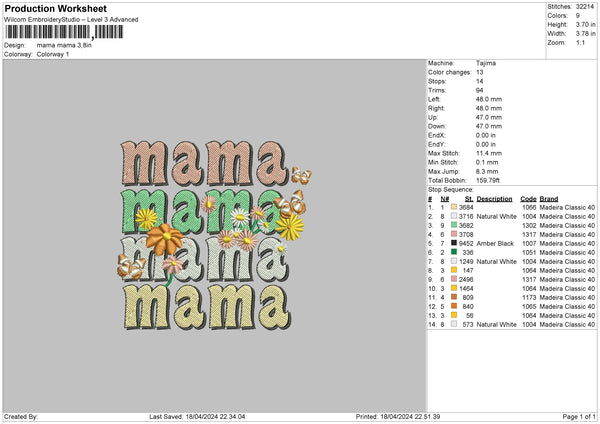Screen dimensions: 600x424
Task: Click the Stitches value '32214'
Action: point(585,7)
